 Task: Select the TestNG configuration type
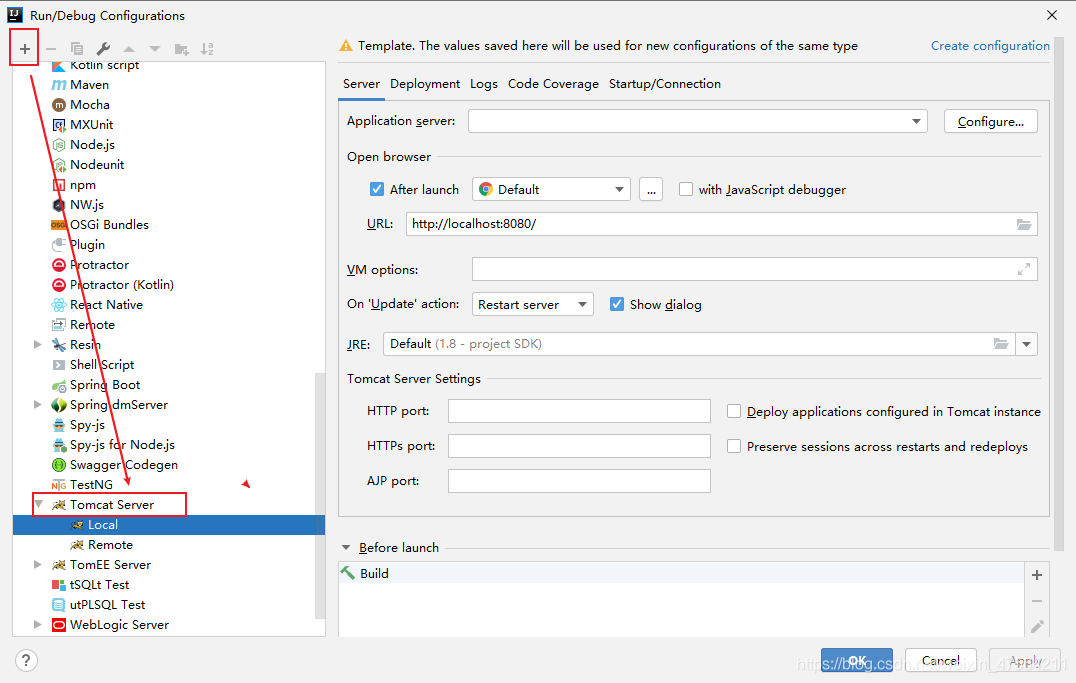click(x=91, y=485)
